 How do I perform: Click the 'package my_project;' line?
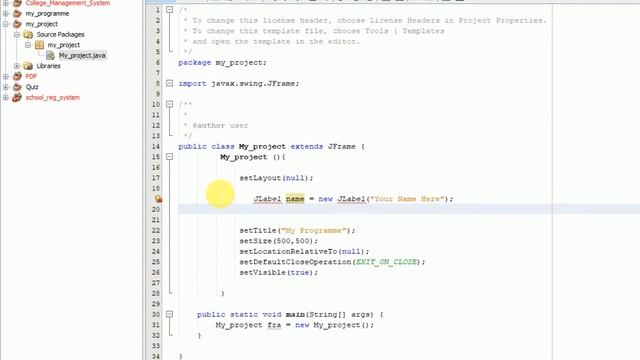222,62
